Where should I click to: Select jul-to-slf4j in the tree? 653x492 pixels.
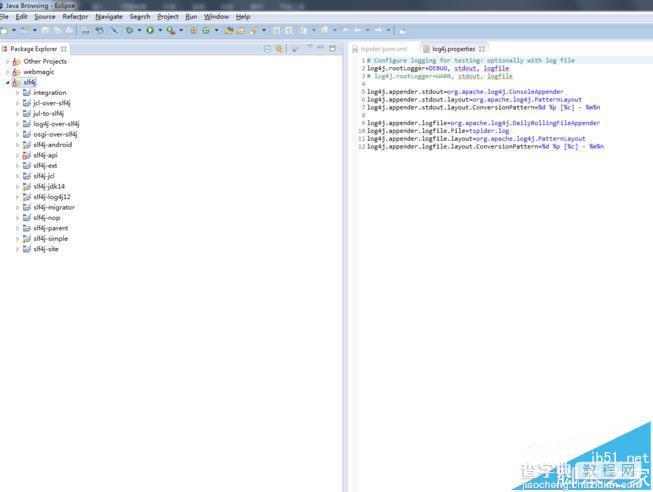[x=48, y=114]
